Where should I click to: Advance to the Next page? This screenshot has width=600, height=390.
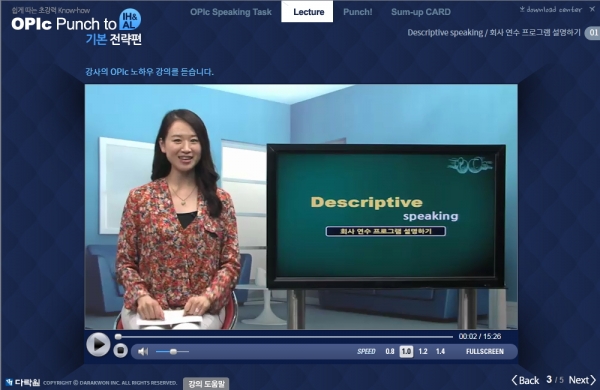[x=582, y=380]
